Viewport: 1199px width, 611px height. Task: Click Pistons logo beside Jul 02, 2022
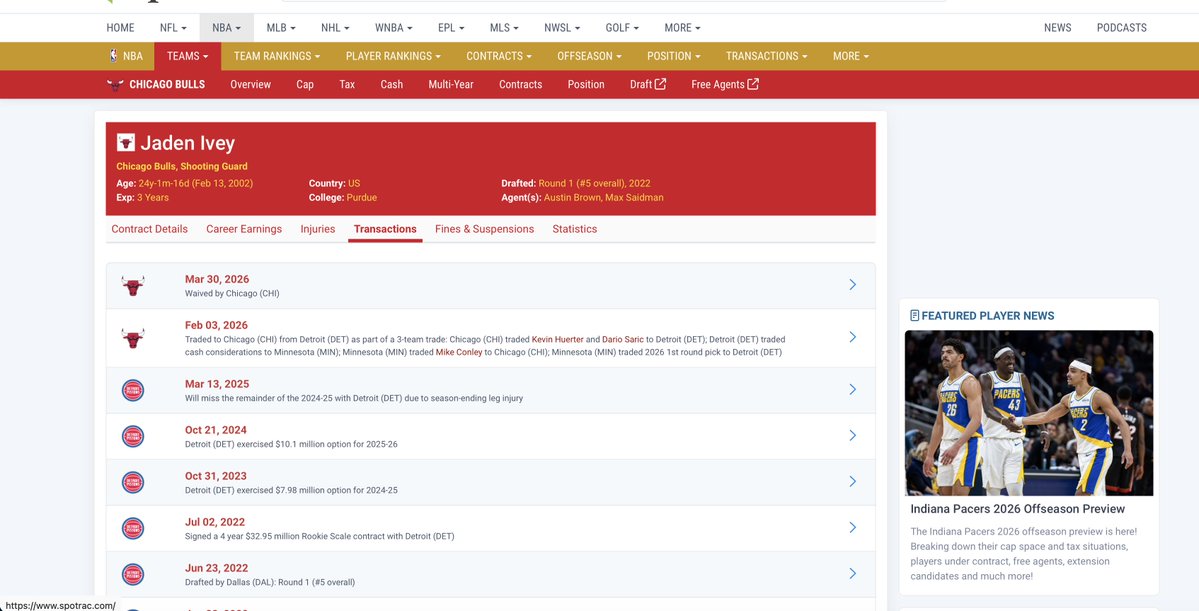tap(133, 528)
